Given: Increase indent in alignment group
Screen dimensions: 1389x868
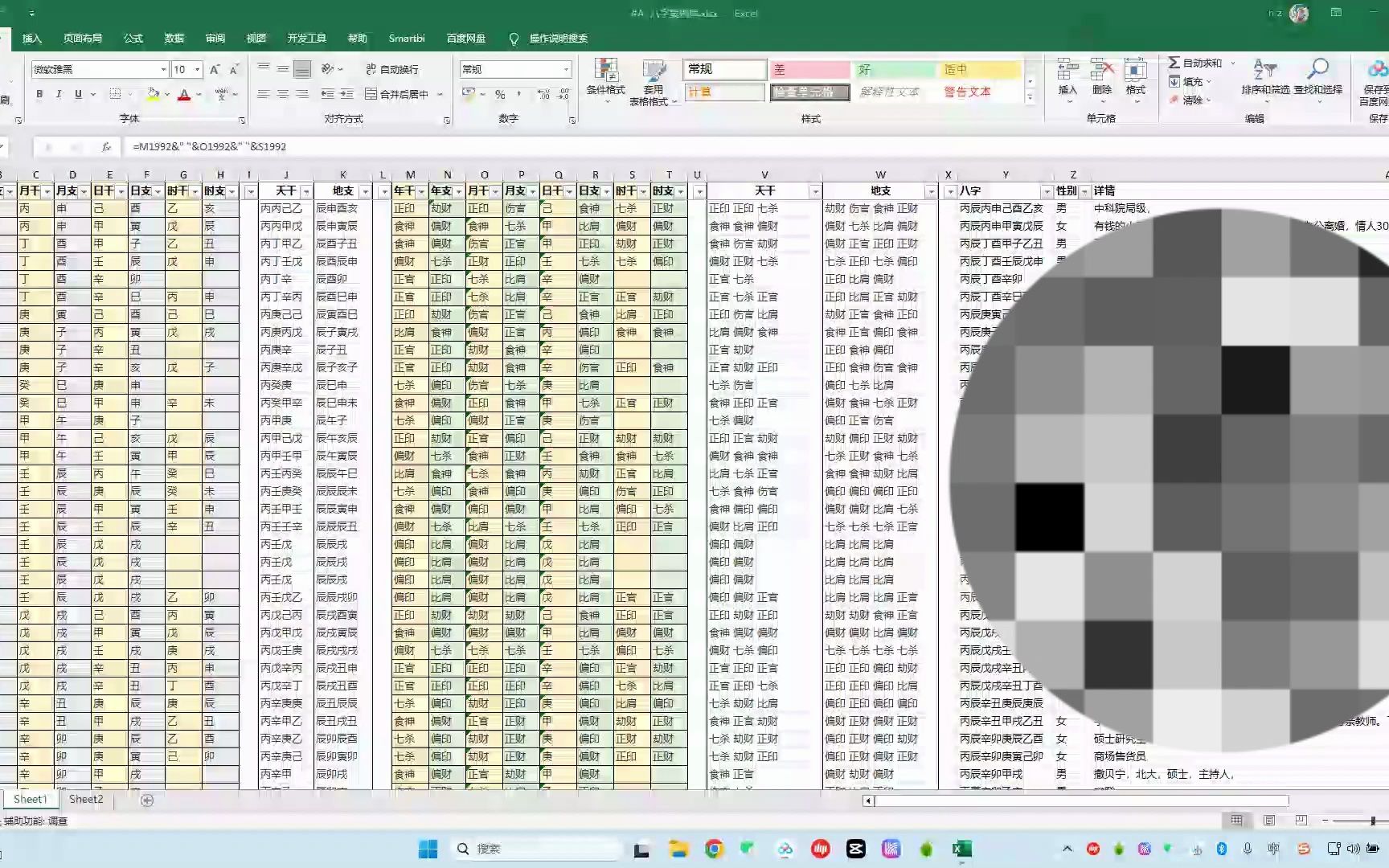Looking at the screenshot, I should tap(347, 94).
